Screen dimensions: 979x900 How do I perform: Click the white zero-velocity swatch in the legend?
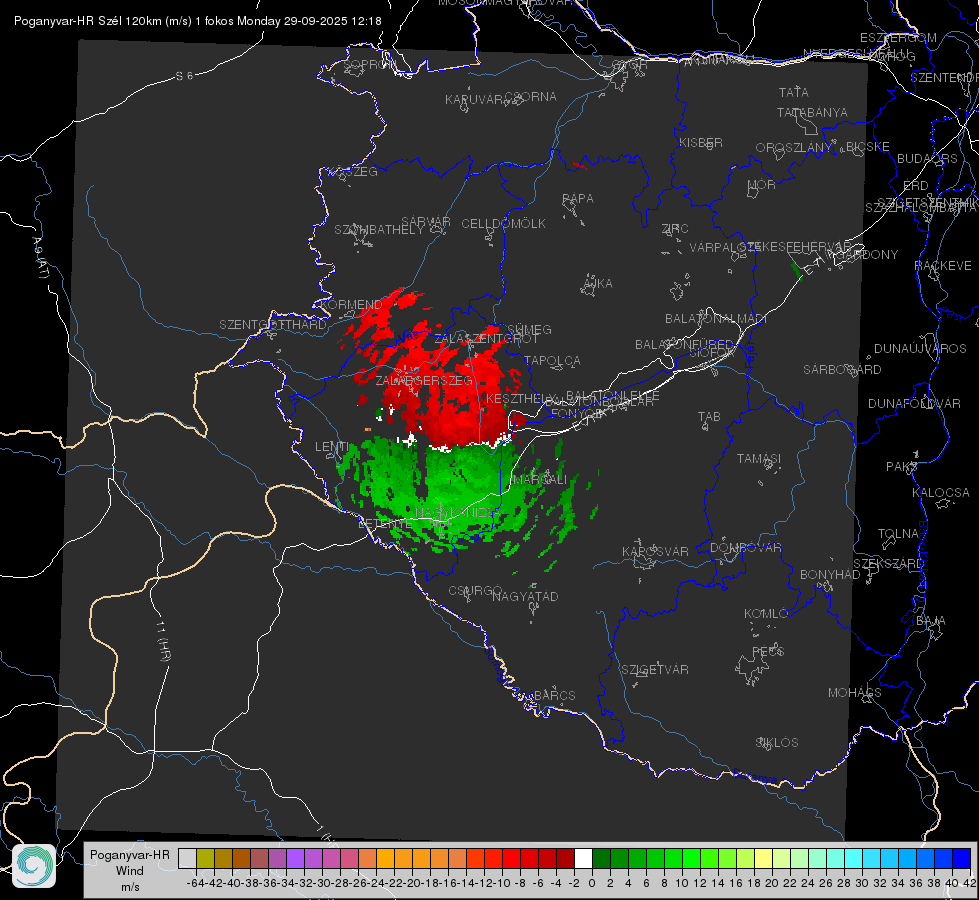pos(583,858)
